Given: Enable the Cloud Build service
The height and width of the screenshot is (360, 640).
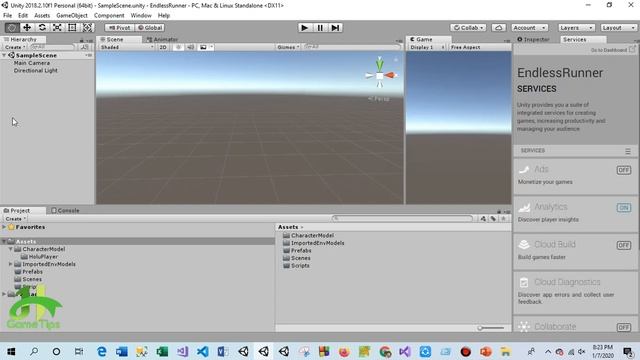Looking at the screenshot, I should click(624, 245).
